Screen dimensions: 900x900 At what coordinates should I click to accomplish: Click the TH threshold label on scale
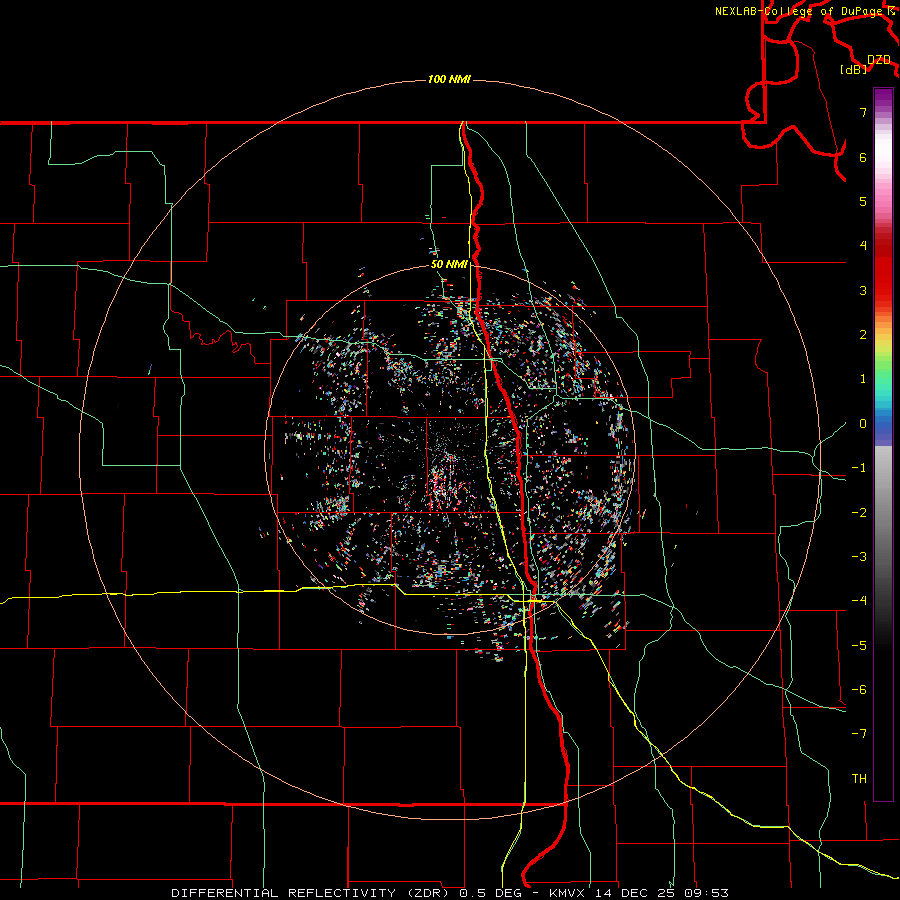pyautogui.click(x=859, y=779)
